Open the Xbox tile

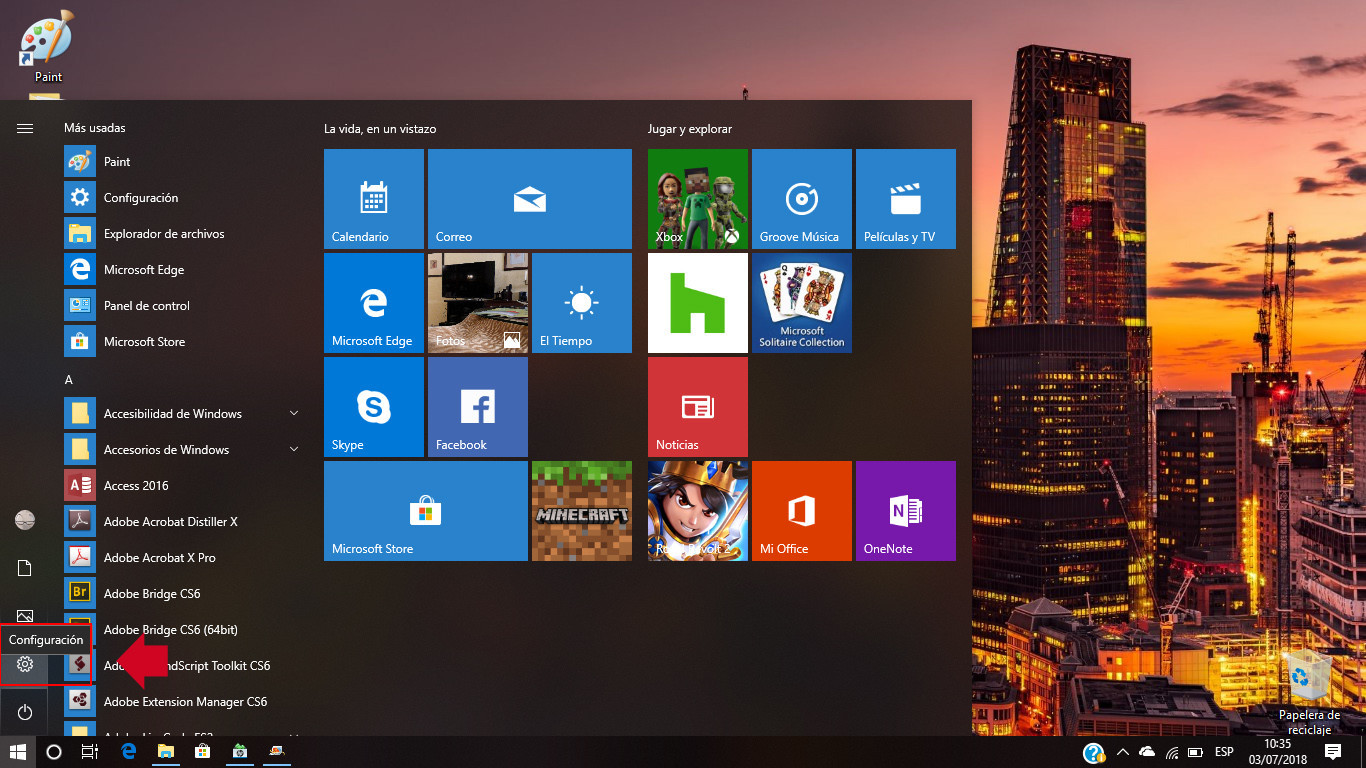[697, 198]
